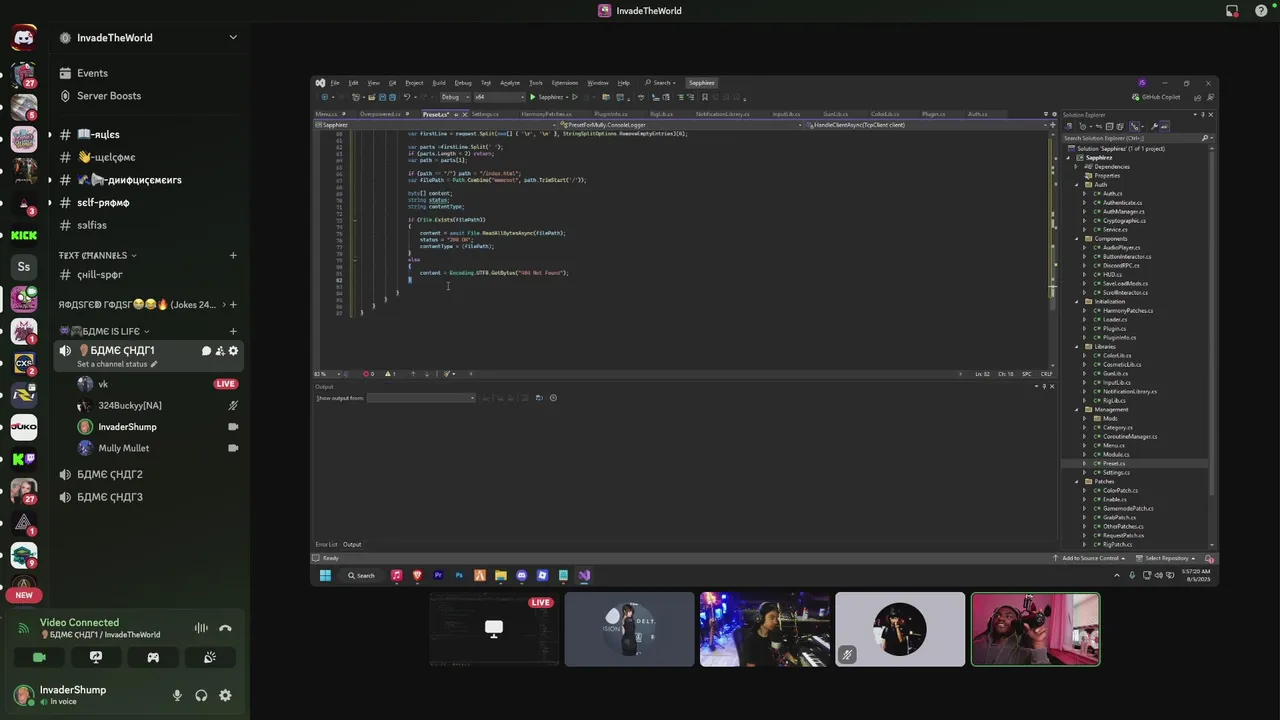Open Add to Source Control in status bar
Image resolution: width=1280 pixels, height=720 pixels.
pyautogui.click(x=1090, y=558)
